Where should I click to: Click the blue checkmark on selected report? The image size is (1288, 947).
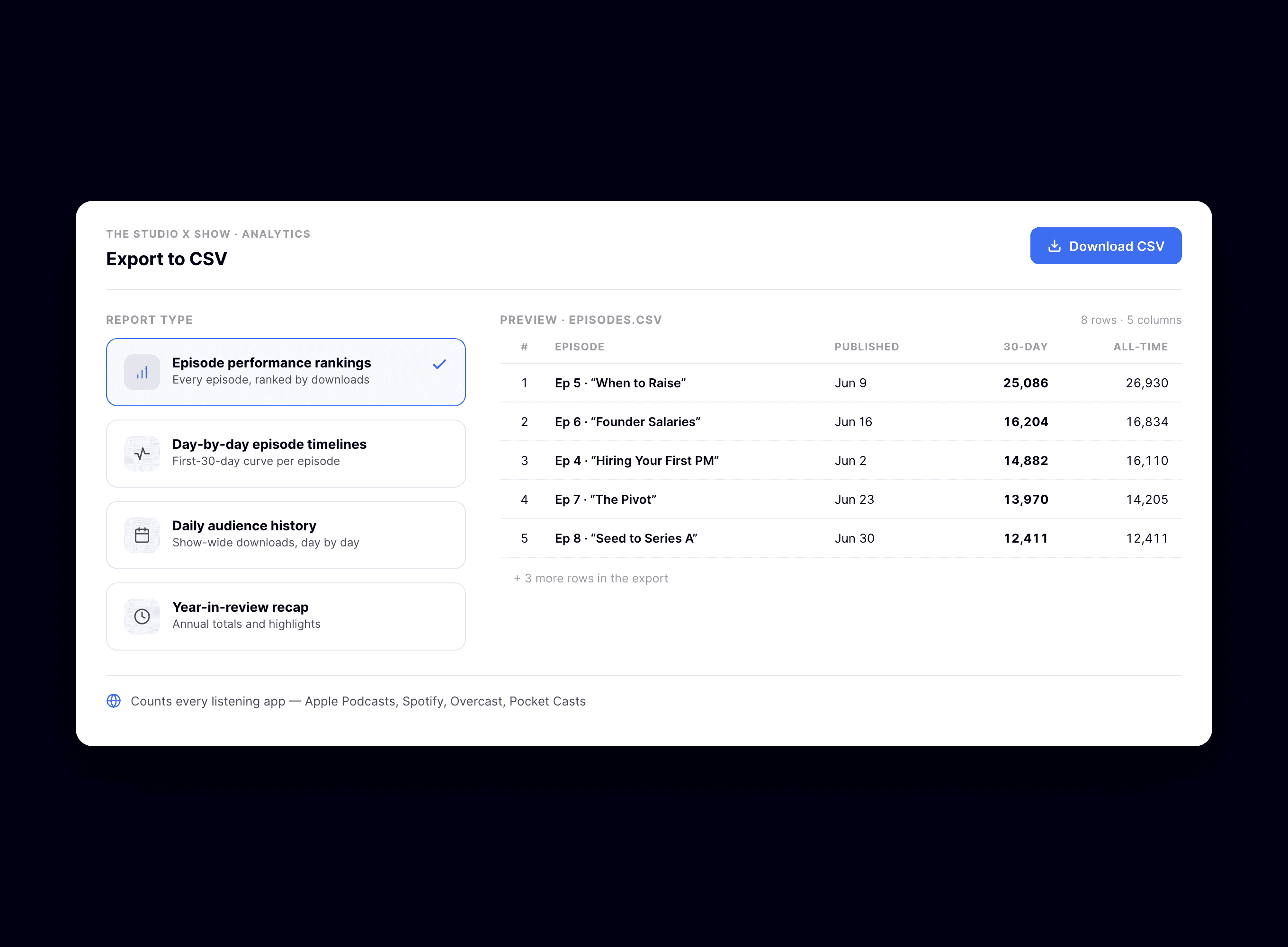439,365
